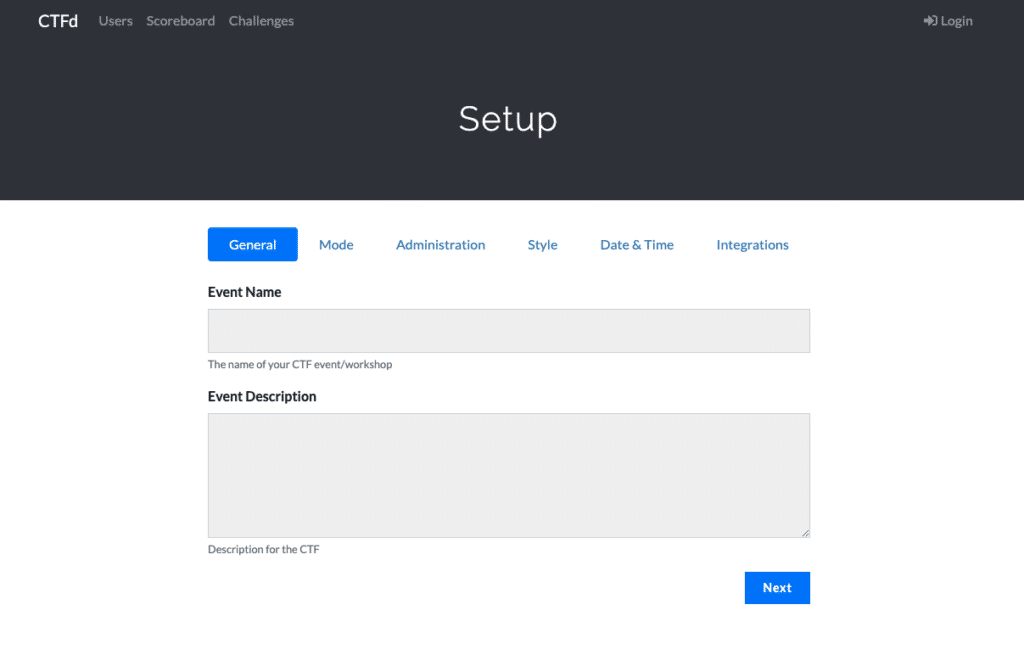Open the Scoreboard page
This screenshot has height=655, width=1024.
[180, 20]
